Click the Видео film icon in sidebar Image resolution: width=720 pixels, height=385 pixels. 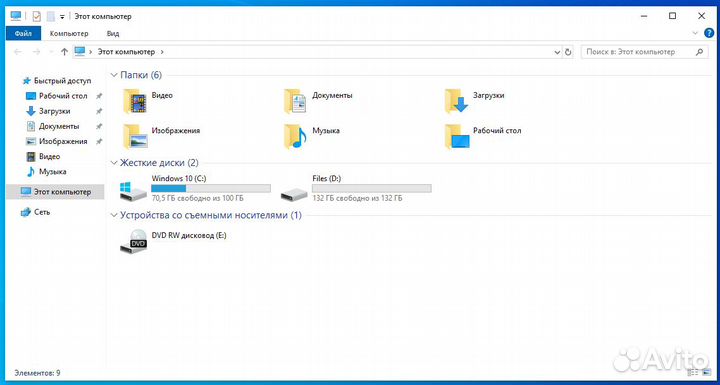coord(31,157)
